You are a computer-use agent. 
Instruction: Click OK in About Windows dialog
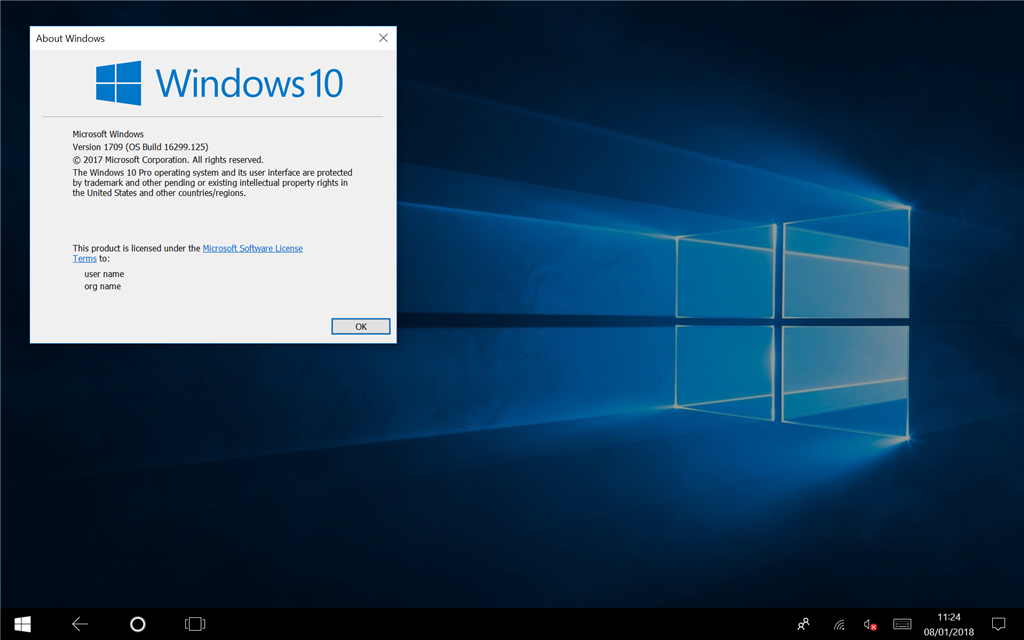(360, 327)
